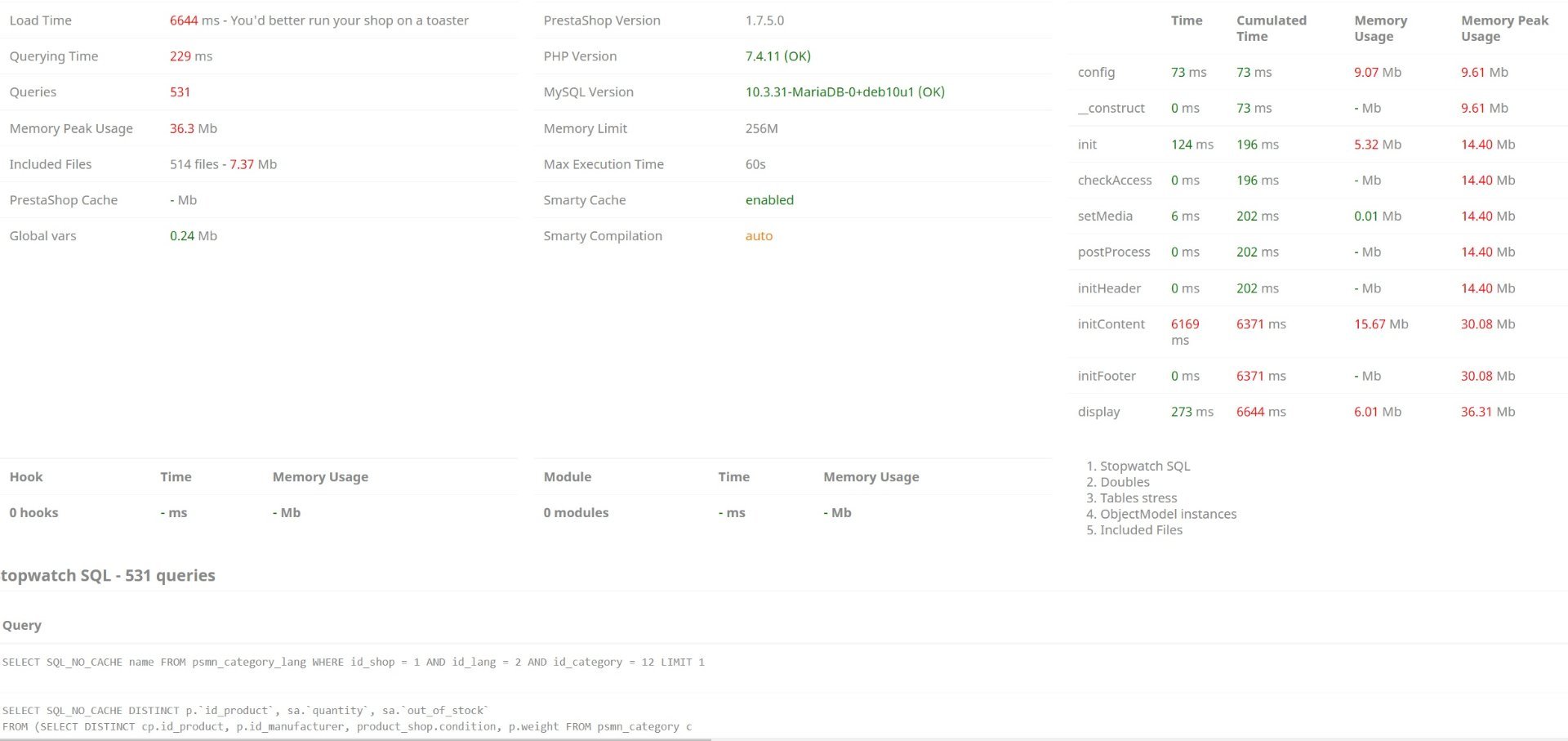
Task: Click the Memory Limit 256M value
Action: tap(762, 128)
